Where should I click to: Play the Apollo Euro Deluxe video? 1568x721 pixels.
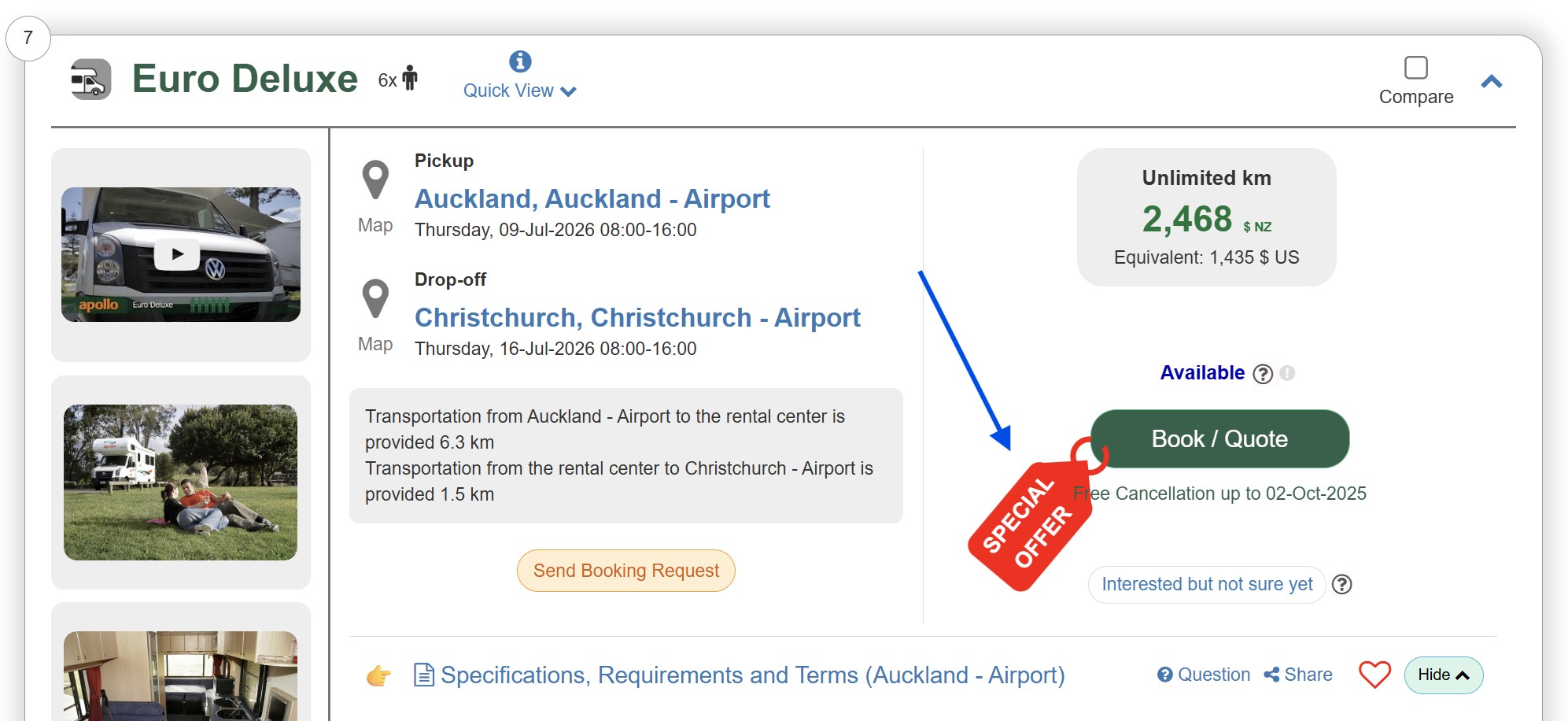click(x=177, y=254)
